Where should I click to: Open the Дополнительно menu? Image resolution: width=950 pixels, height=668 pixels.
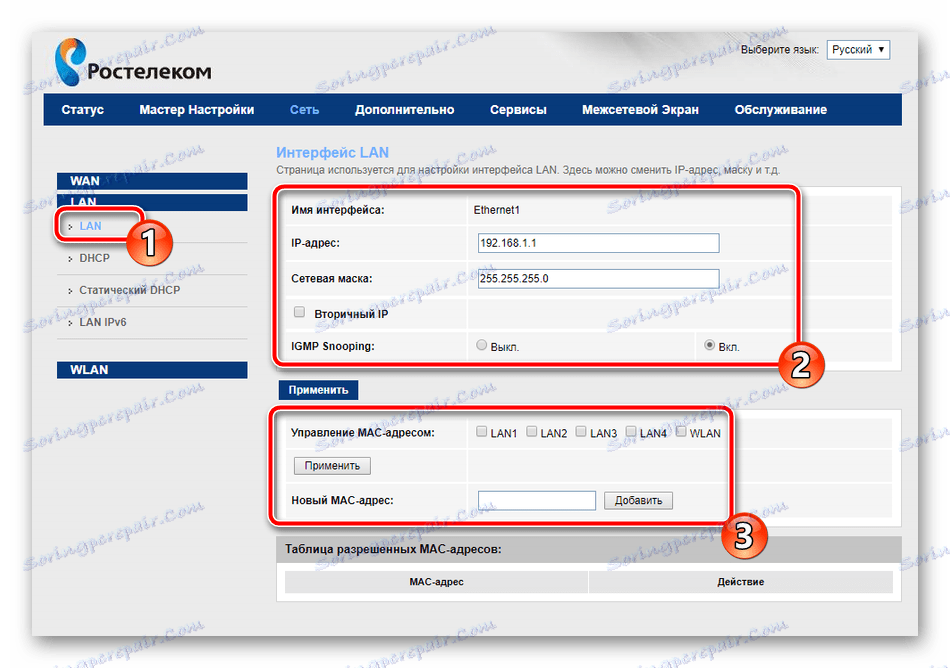coord(404,110)
